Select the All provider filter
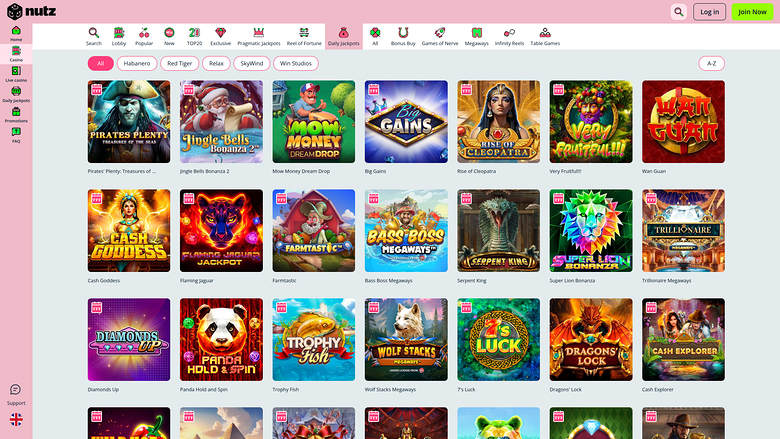This screenshot has width=780, height=439. (x=100, y=63)
